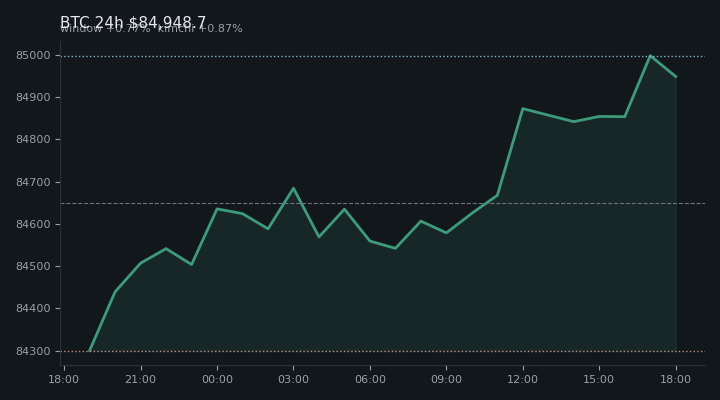Click the 12:00 time axis label

pos(523,379)
